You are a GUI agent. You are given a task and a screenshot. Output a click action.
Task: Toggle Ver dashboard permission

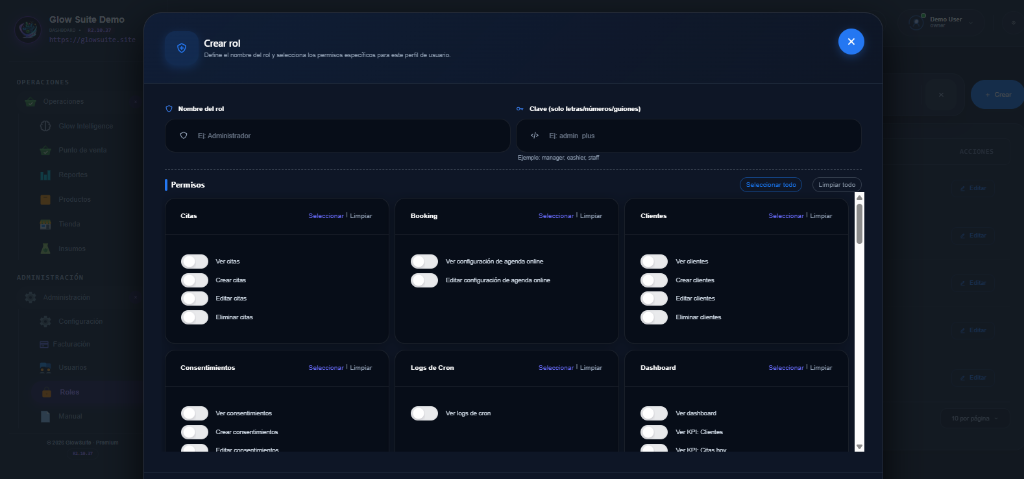point(654,414)
